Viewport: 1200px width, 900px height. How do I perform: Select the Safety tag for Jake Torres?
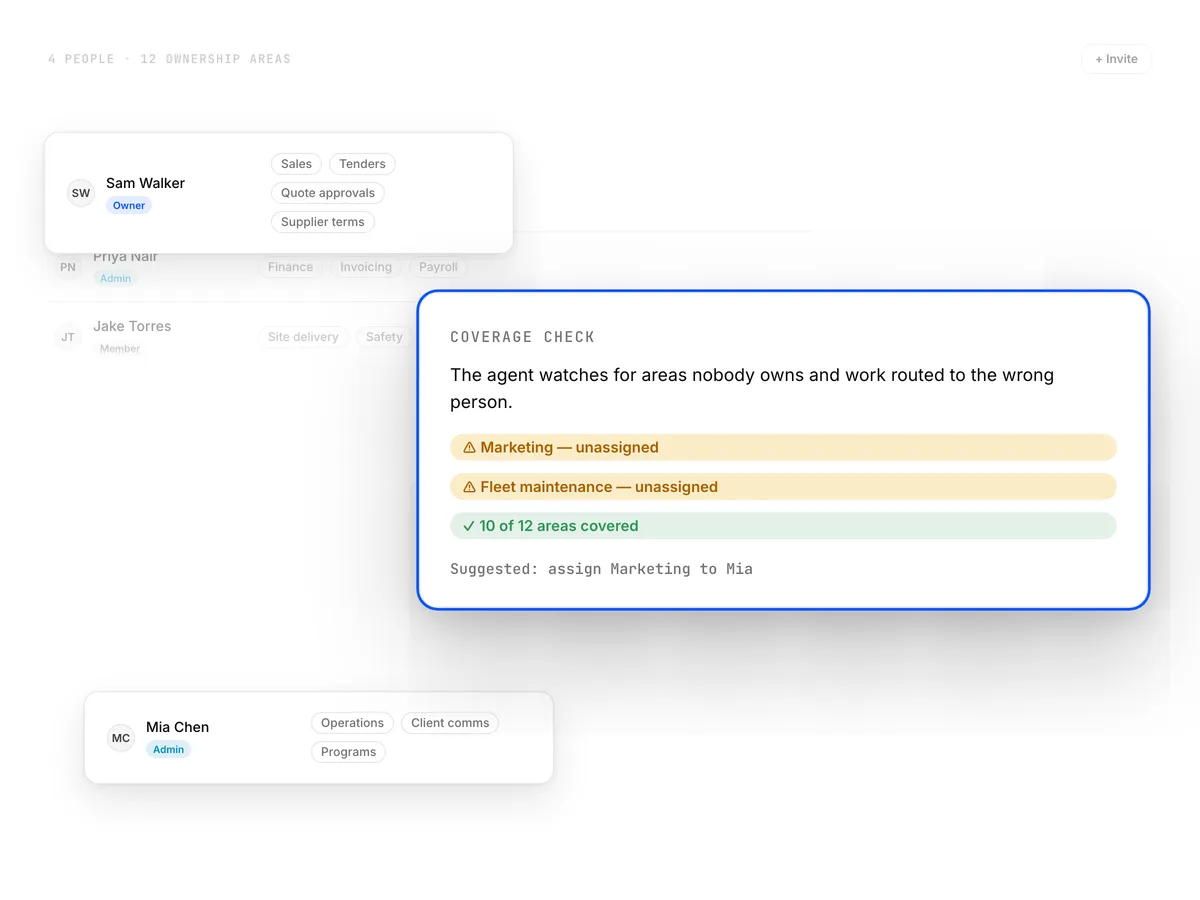384,337
